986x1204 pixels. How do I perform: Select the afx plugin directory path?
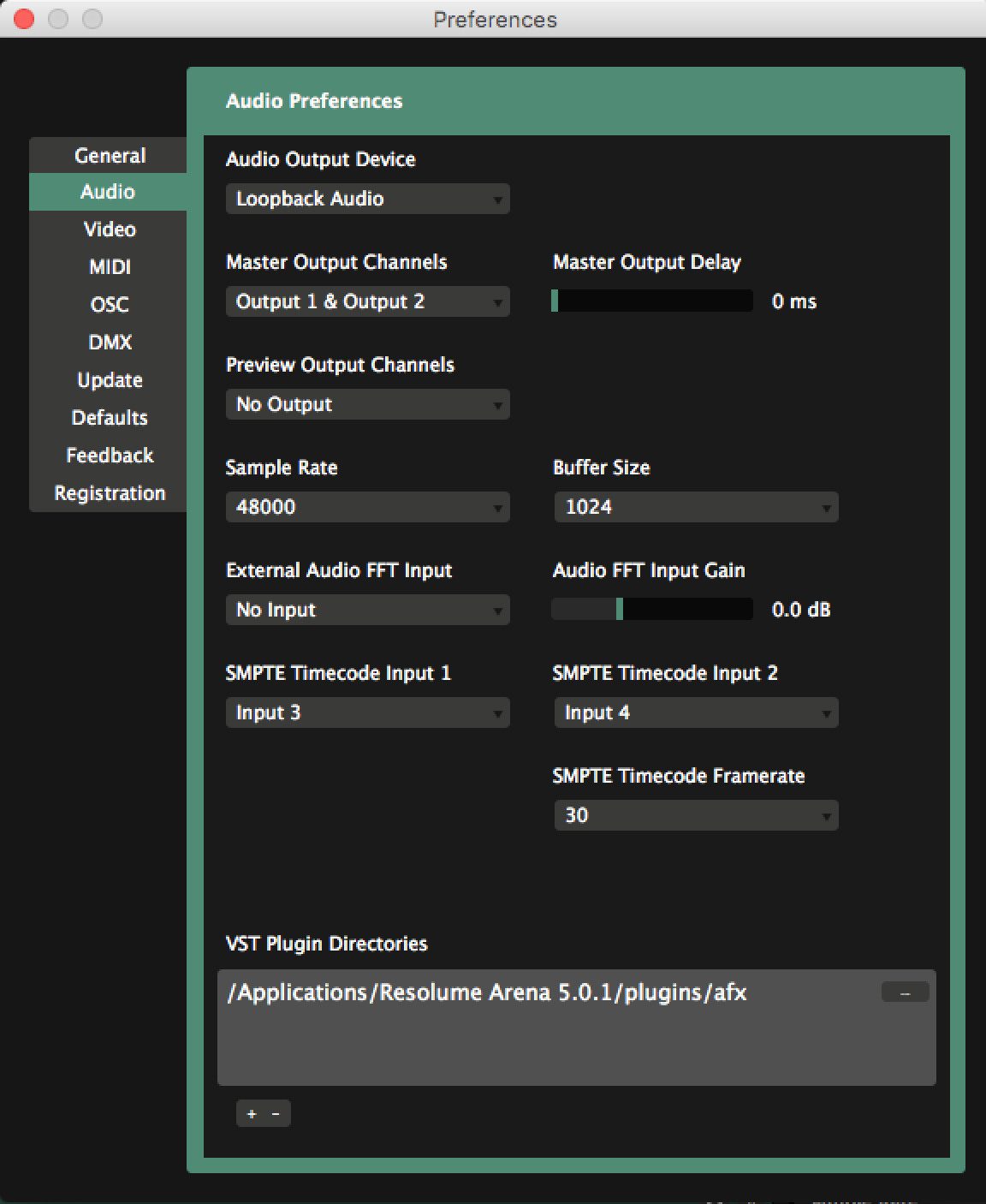tap(488, 992)
